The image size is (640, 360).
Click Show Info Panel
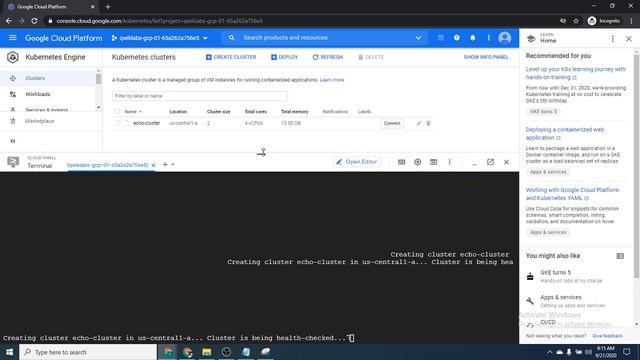point(486,57)
